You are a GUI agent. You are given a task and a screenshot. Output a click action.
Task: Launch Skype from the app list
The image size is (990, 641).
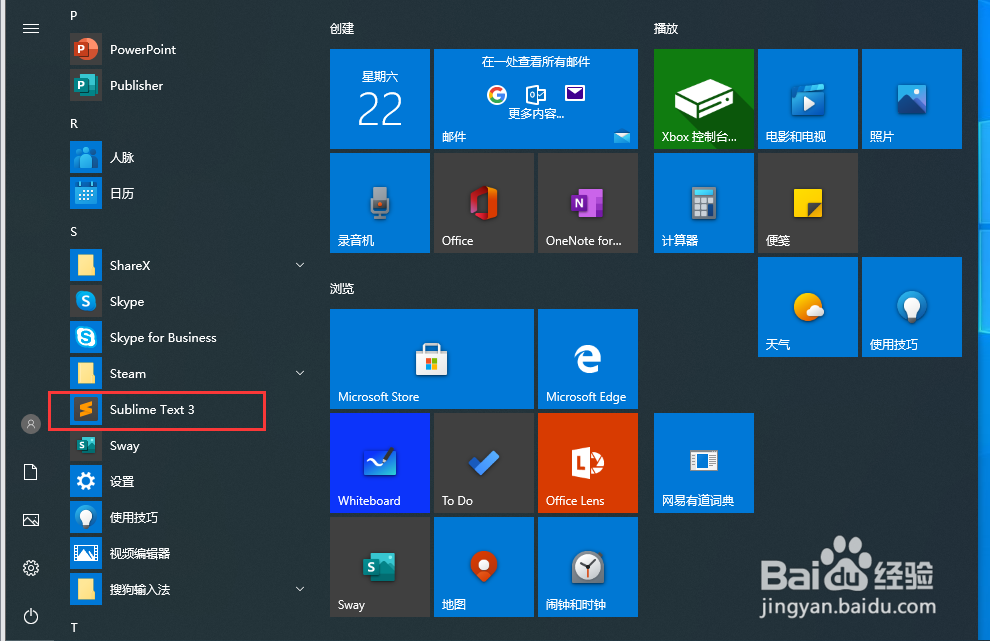(189, 301)
